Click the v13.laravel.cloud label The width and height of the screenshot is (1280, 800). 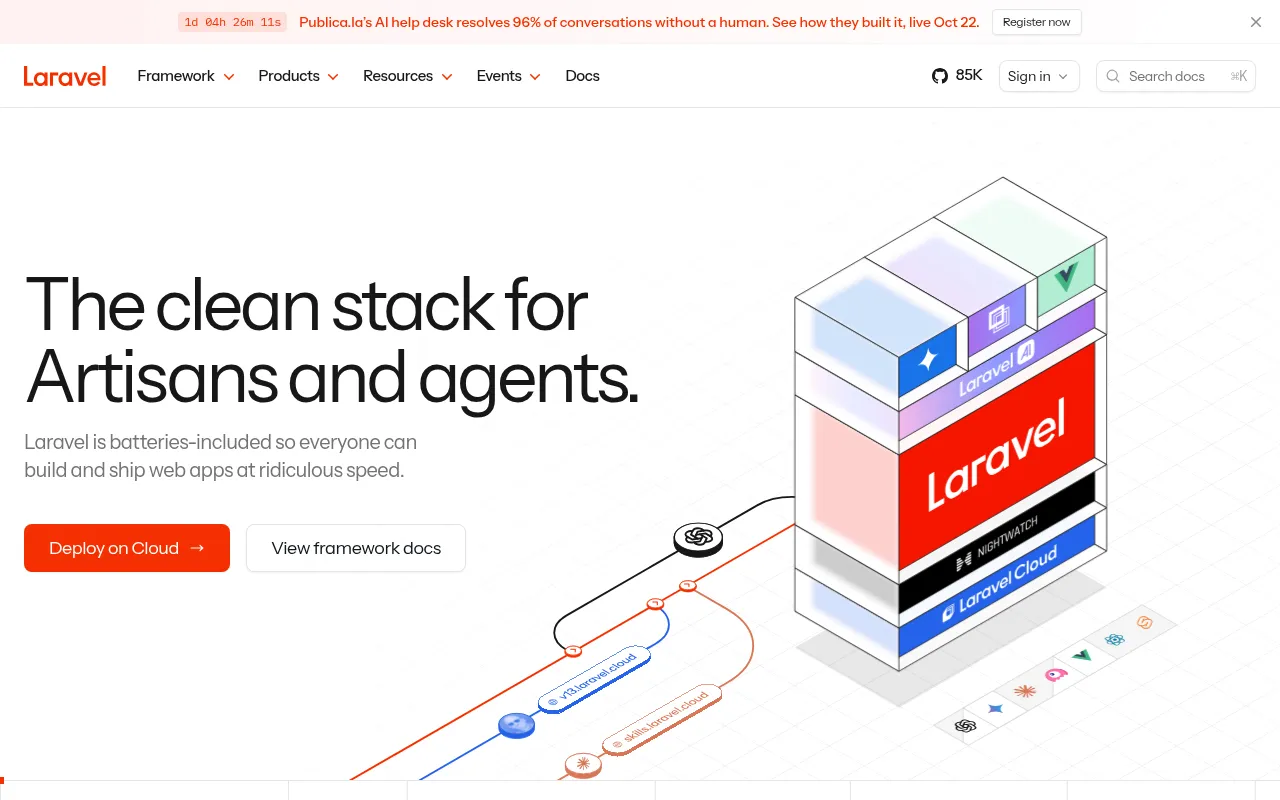click(x=594, y=679)
